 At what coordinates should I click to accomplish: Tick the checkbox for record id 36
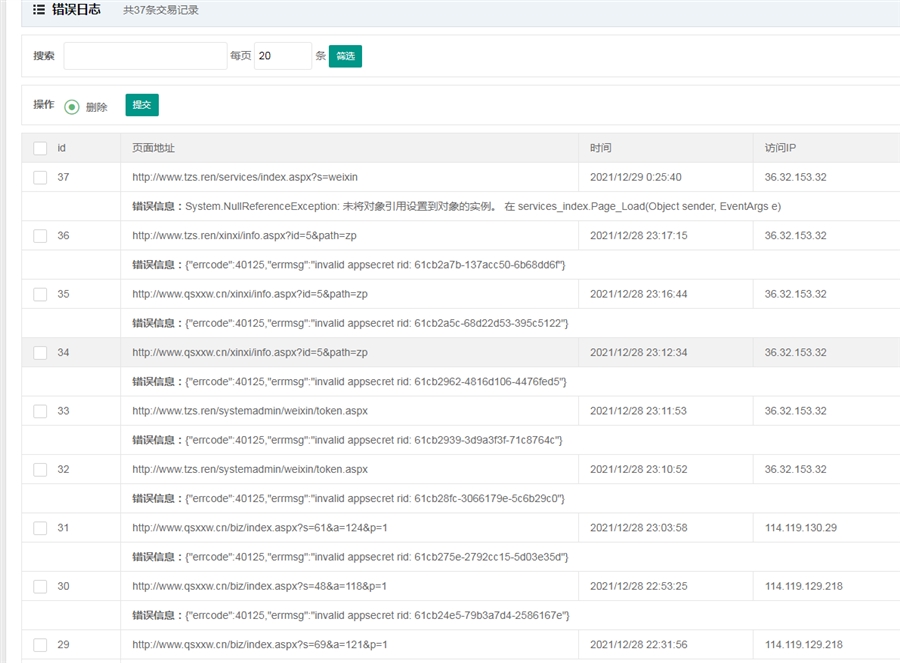[x=40, y=236]
